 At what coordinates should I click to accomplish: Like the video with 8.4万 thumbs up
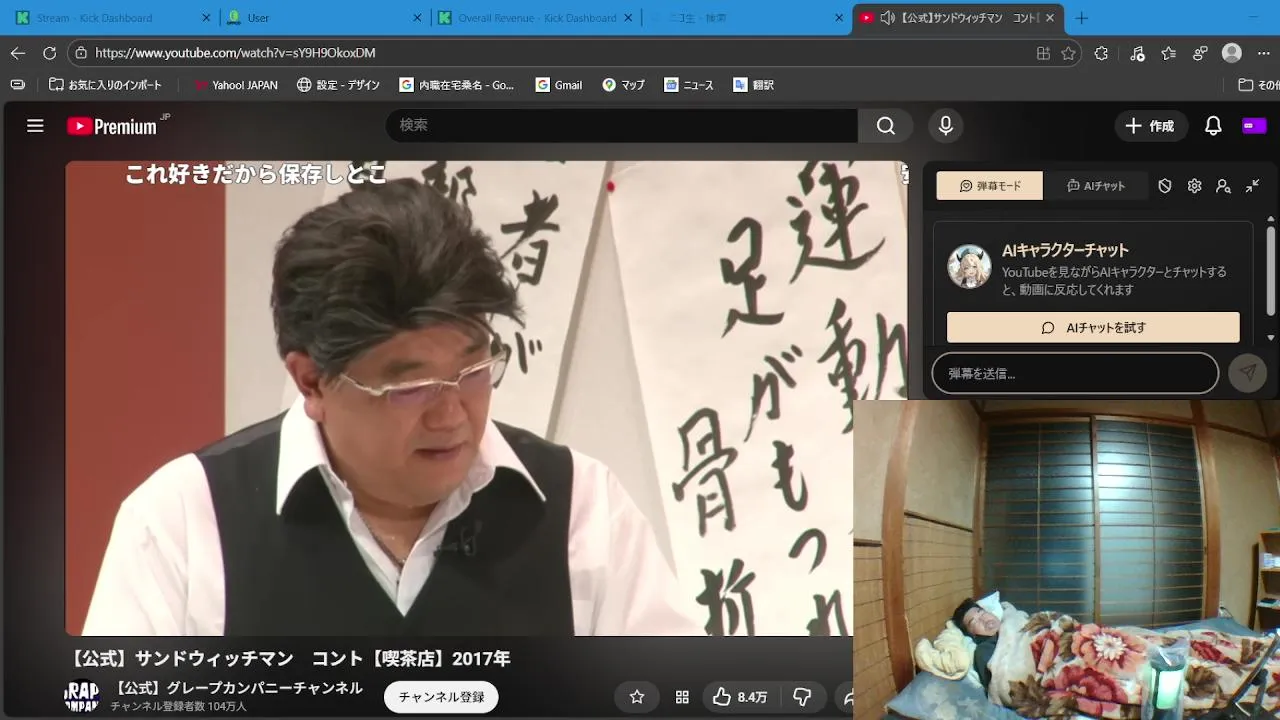pos(739,697)
